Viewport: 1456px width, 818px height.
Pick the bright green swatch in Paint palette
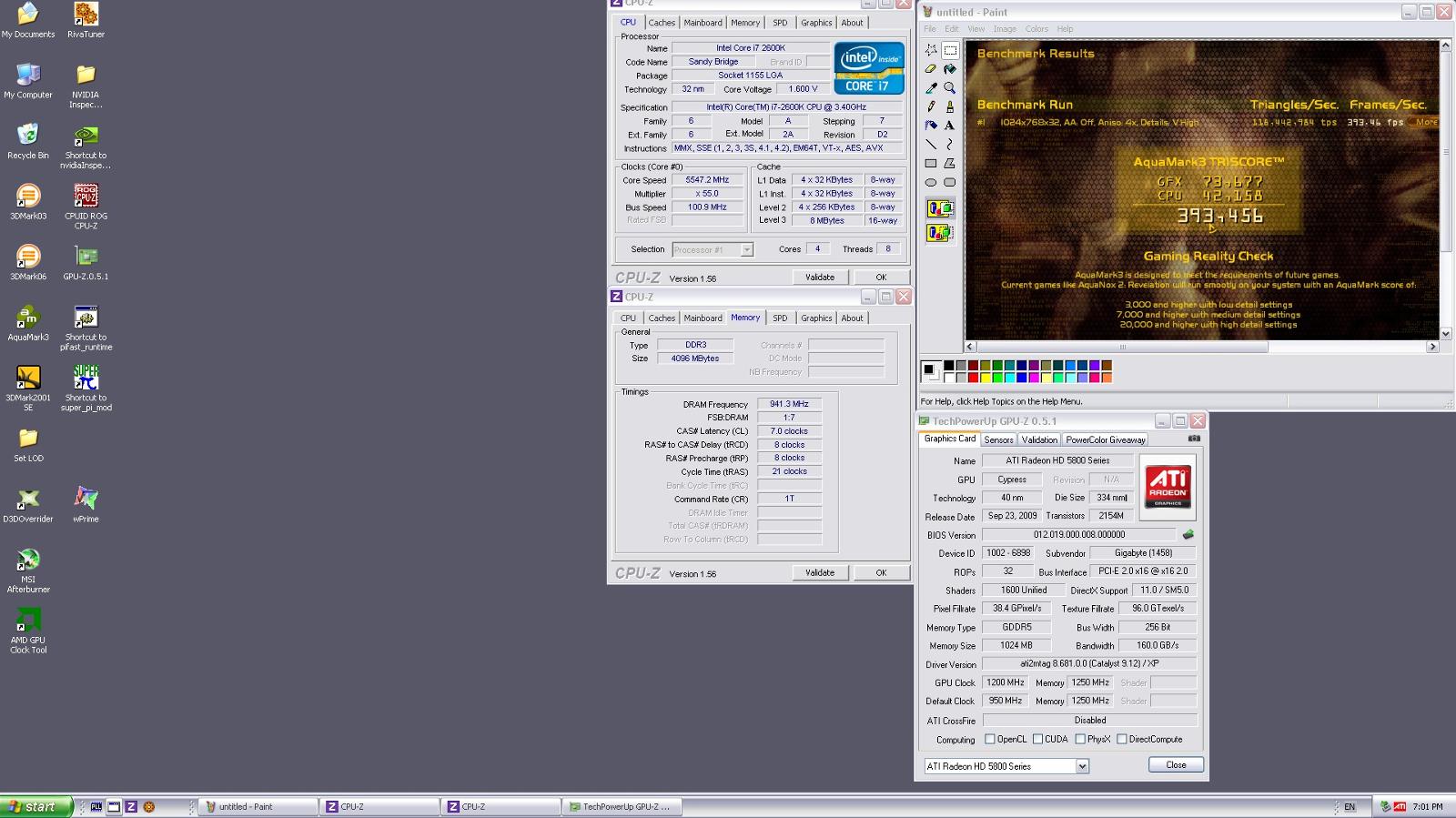[x=997, y=377]
